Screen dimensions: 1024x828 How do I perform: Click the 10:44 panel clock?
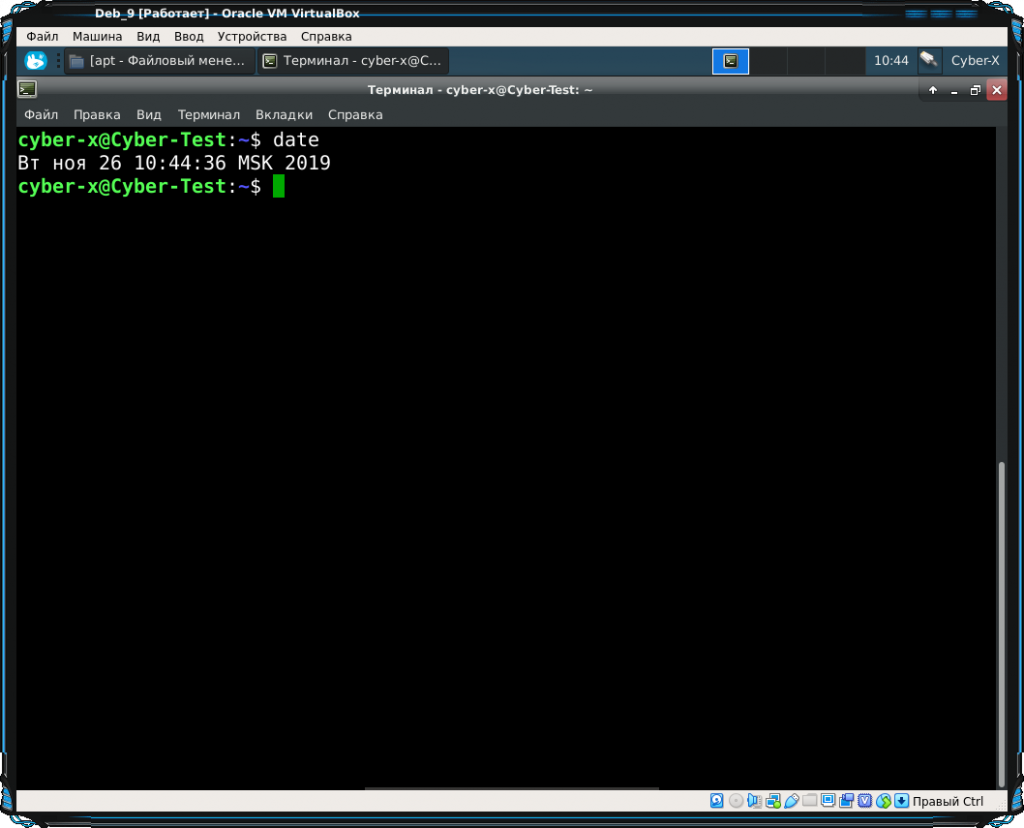[x=891, y=61]
